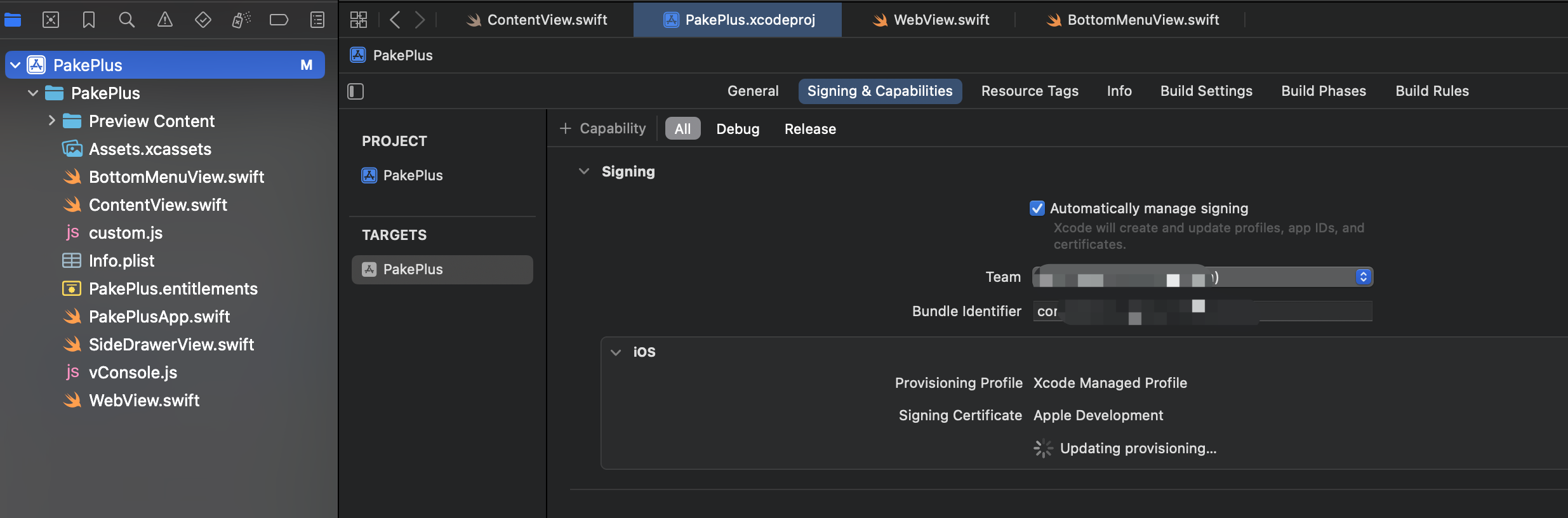
Task: Open the Build Settings tab
Action: 1206,91
